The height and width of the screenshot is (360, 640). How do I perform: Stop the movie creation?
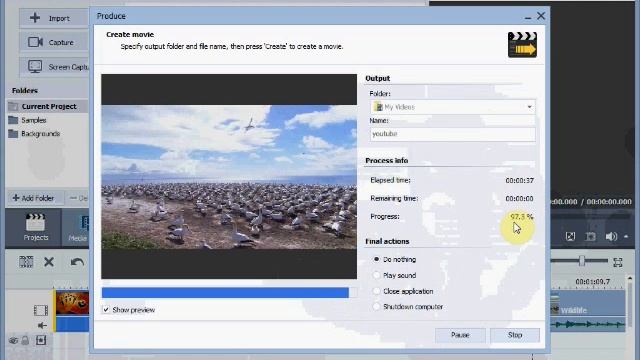click(515, 335)
